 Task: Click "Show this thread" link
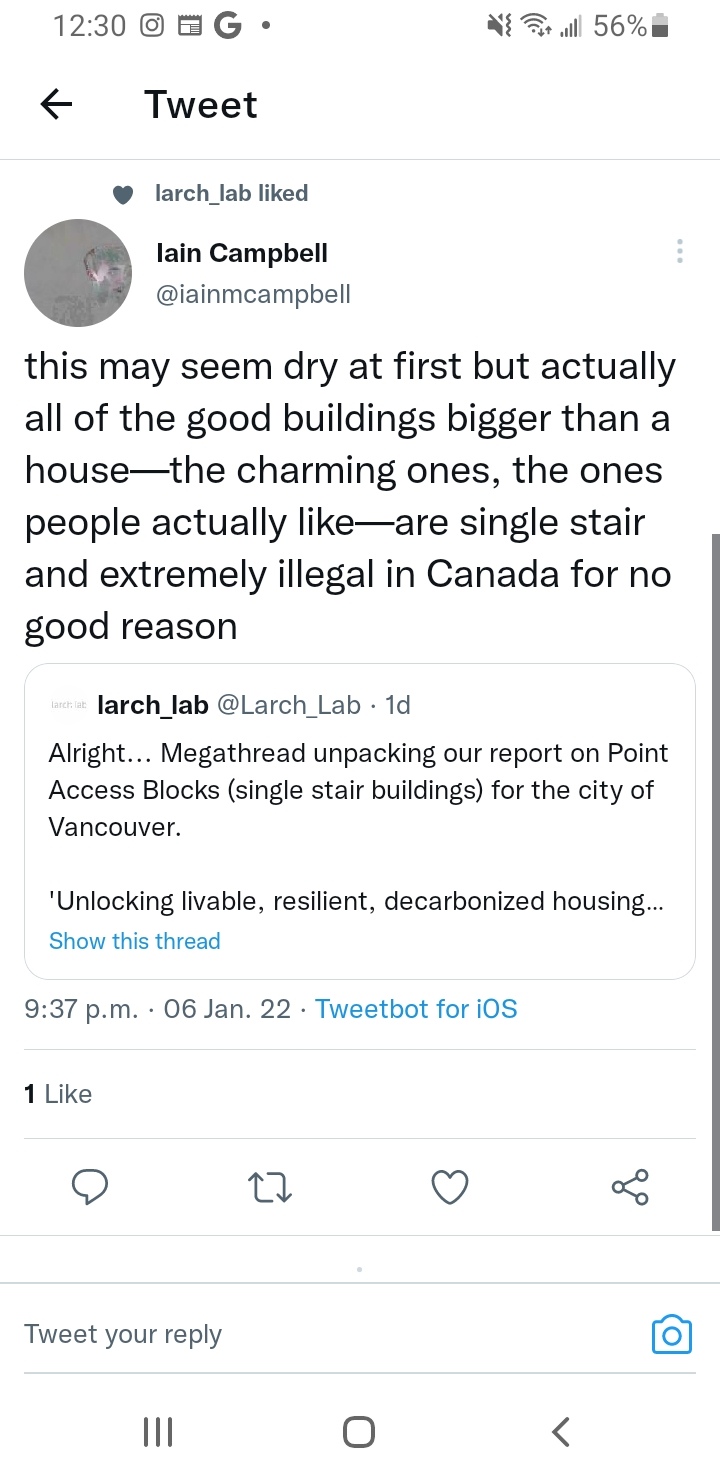click(135, 941)
